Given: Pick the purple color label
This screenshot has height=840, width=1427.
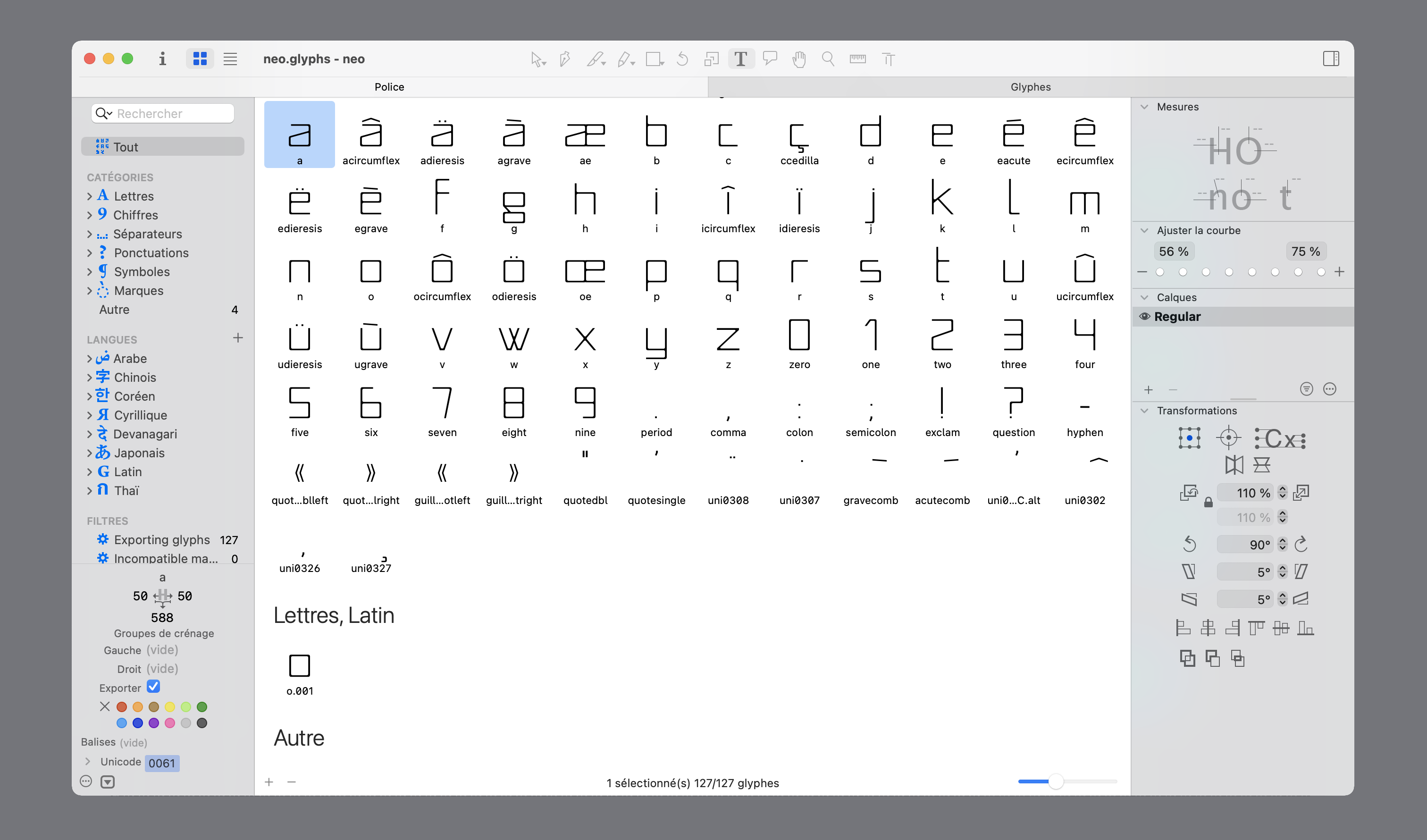Looking at the screenshot, I should coord(153,723).
